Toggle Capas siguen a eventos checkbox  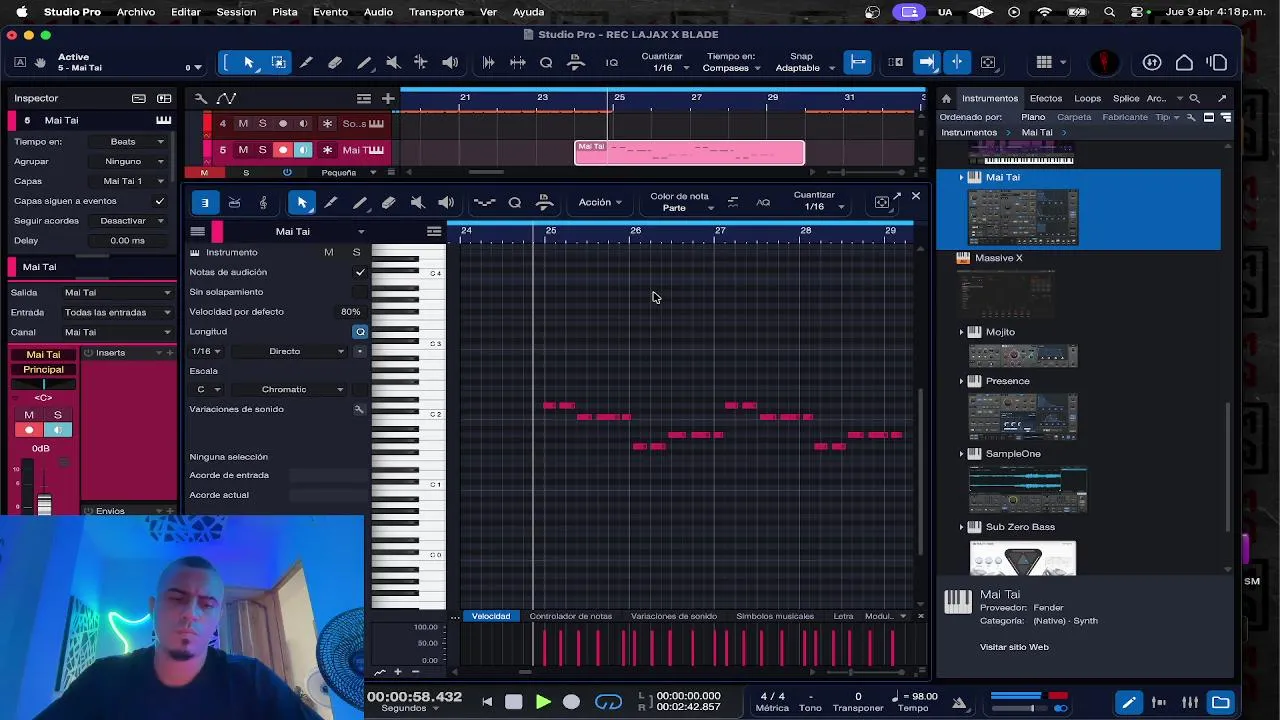pyautogui.click(x=159, y=201)
